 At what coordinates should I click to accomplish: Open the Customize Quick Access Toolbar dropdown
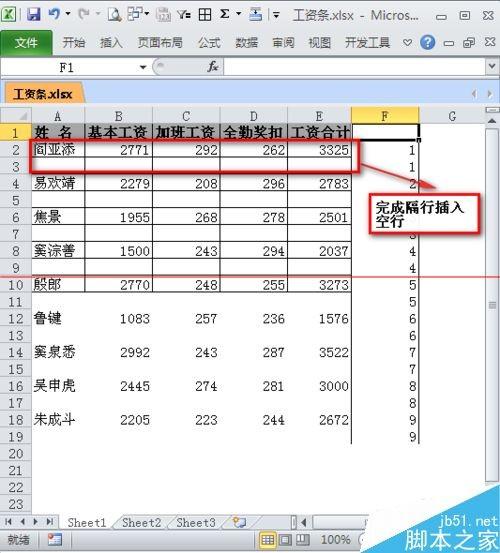(276, 15)
